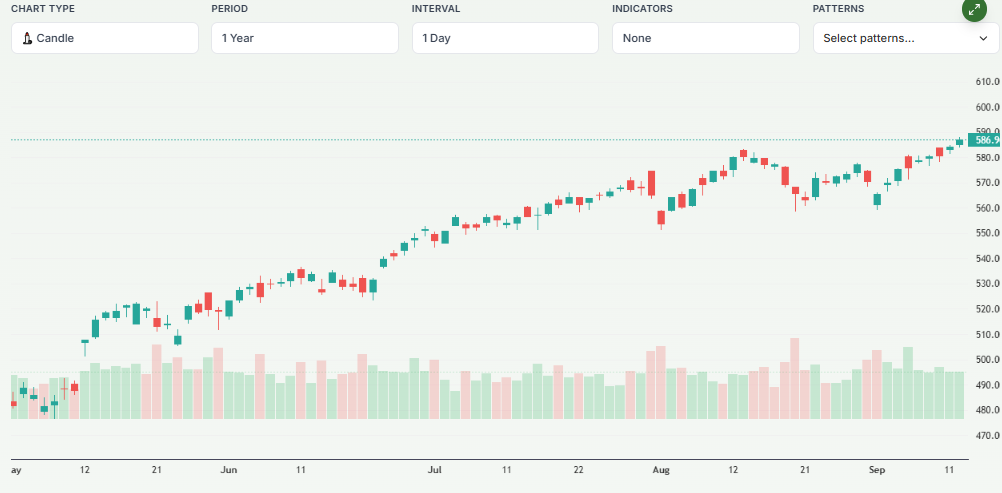Click the 500.0 price axis label
Image resolution: width=1002 pixels, height=493 pixels.
click(x=987, y=360)
